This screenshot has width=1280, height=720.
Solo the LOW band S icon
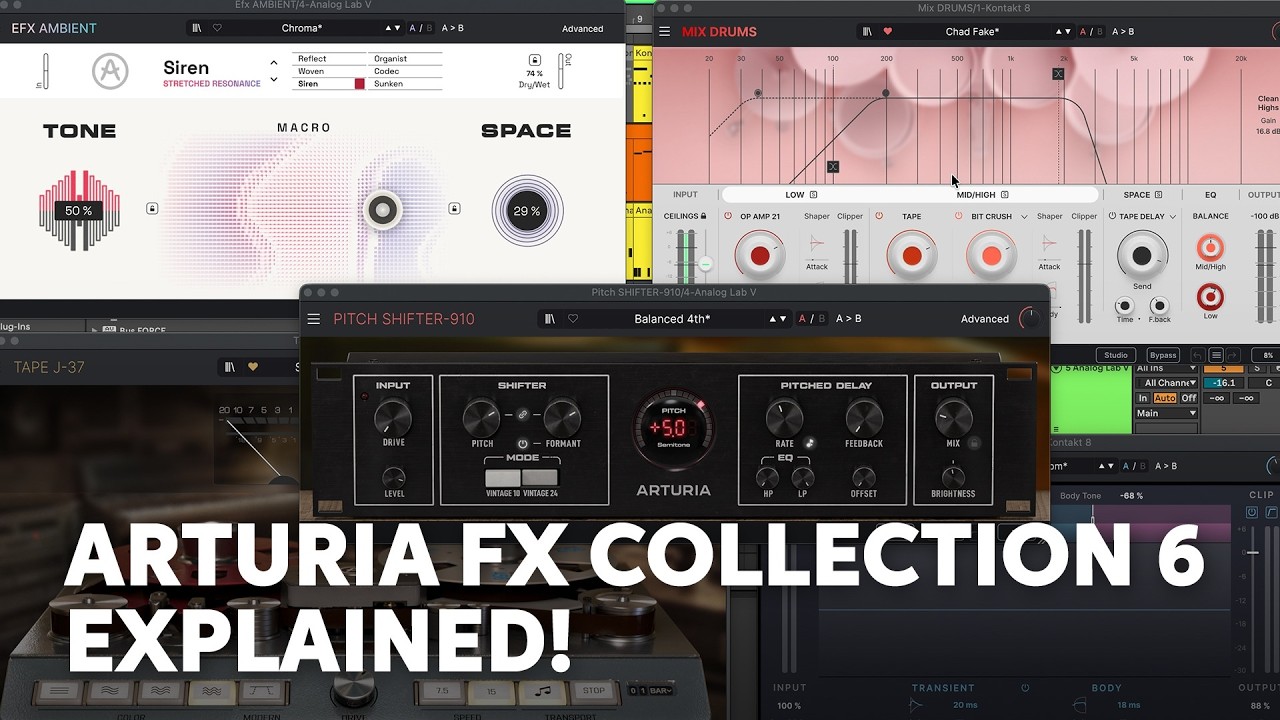point(813,195)
